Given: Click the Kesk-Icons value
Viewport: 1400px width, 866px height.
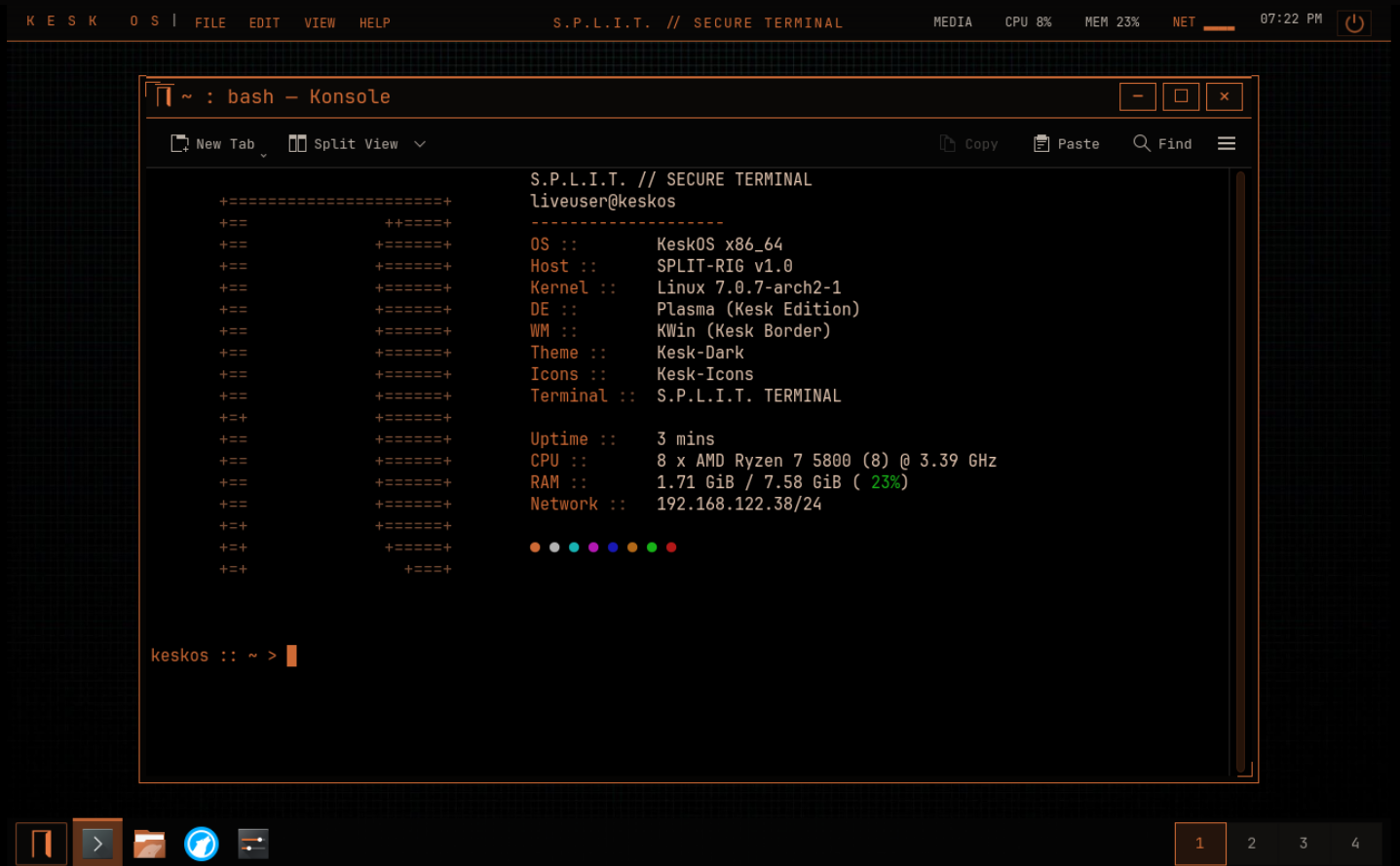Looking at the screenshot, I should click(705, 374).
